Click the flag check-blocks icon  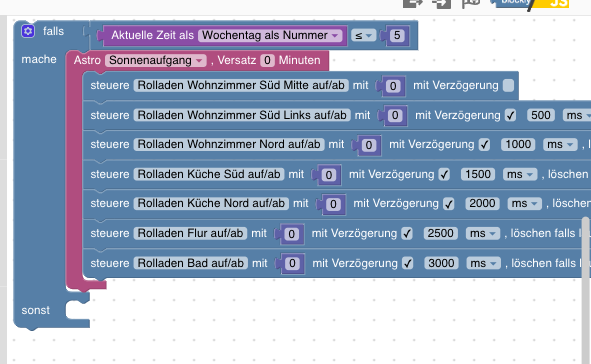click(471, 3)
